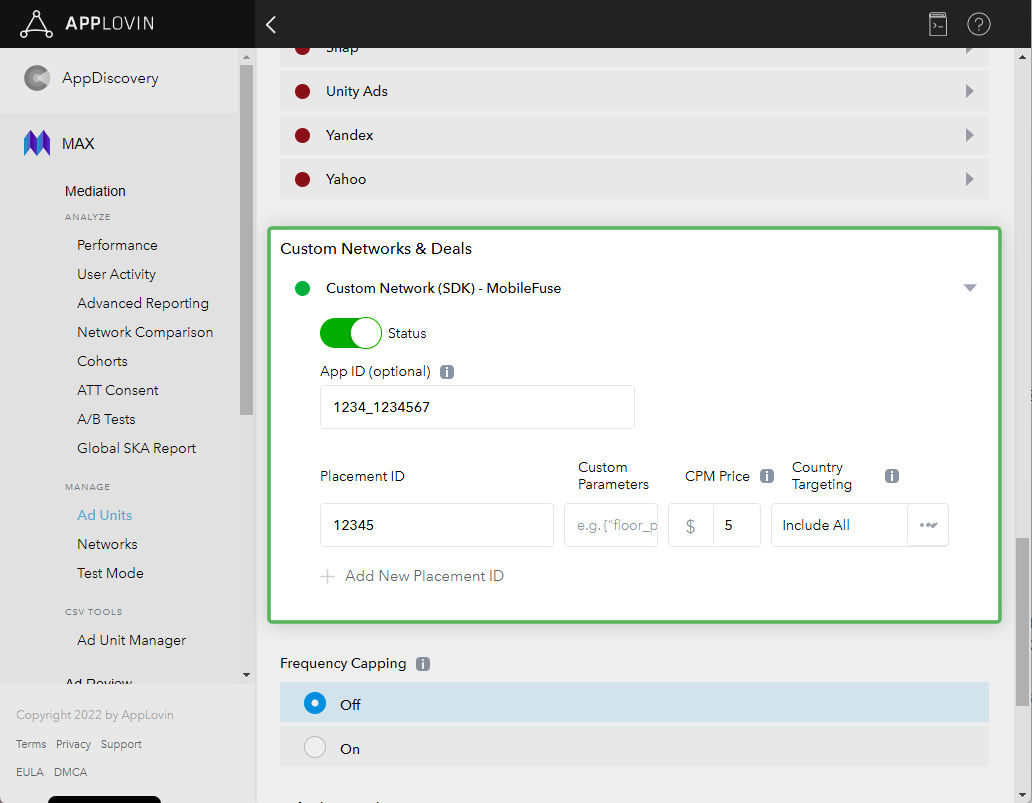Click the Custom Networks & Deals heading
Screen dimensions: 1032x803
(x=376, y=249)
